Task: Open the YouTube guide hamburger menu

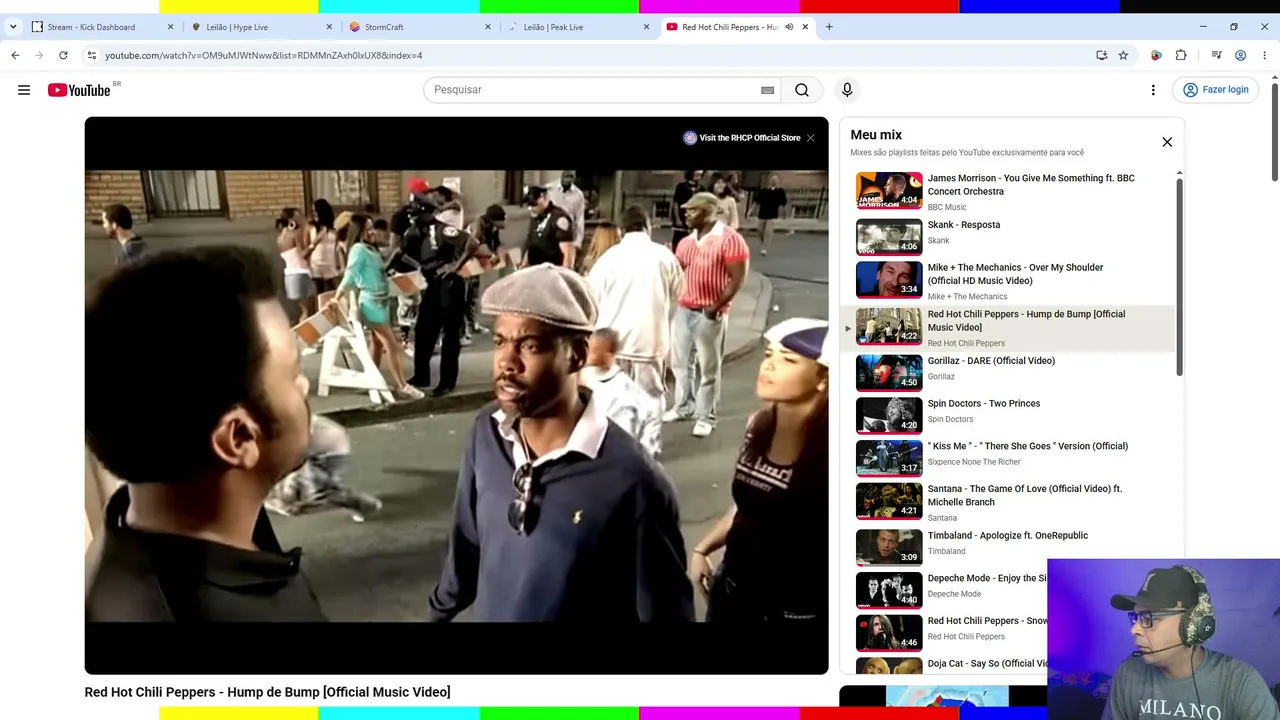Action: tap(24, 90)
